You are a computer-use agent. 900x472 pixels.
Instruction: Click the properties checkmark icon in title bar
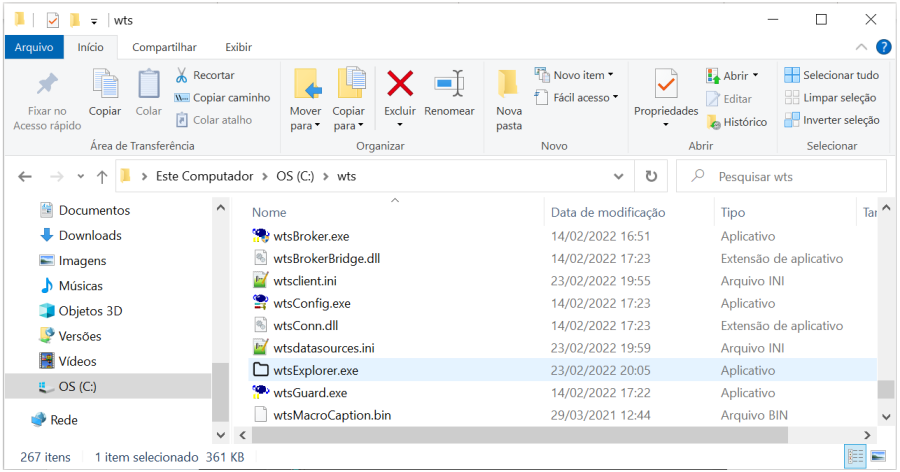(x=53, y=21)
